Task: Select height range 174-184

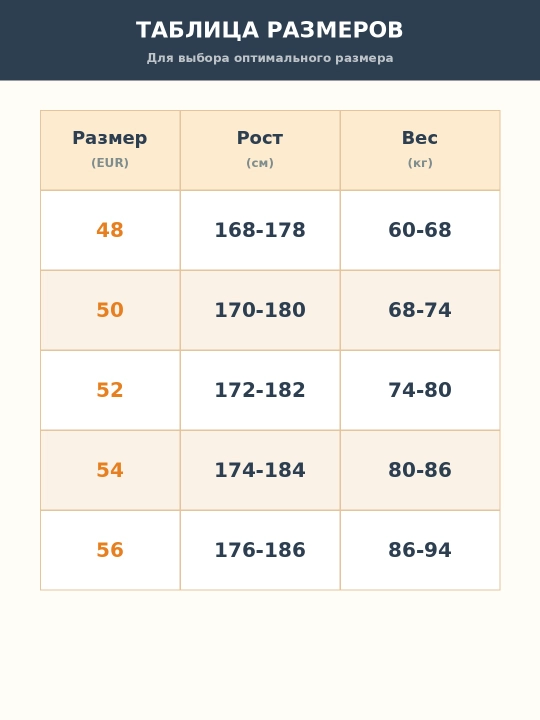Action: [260, 470]
